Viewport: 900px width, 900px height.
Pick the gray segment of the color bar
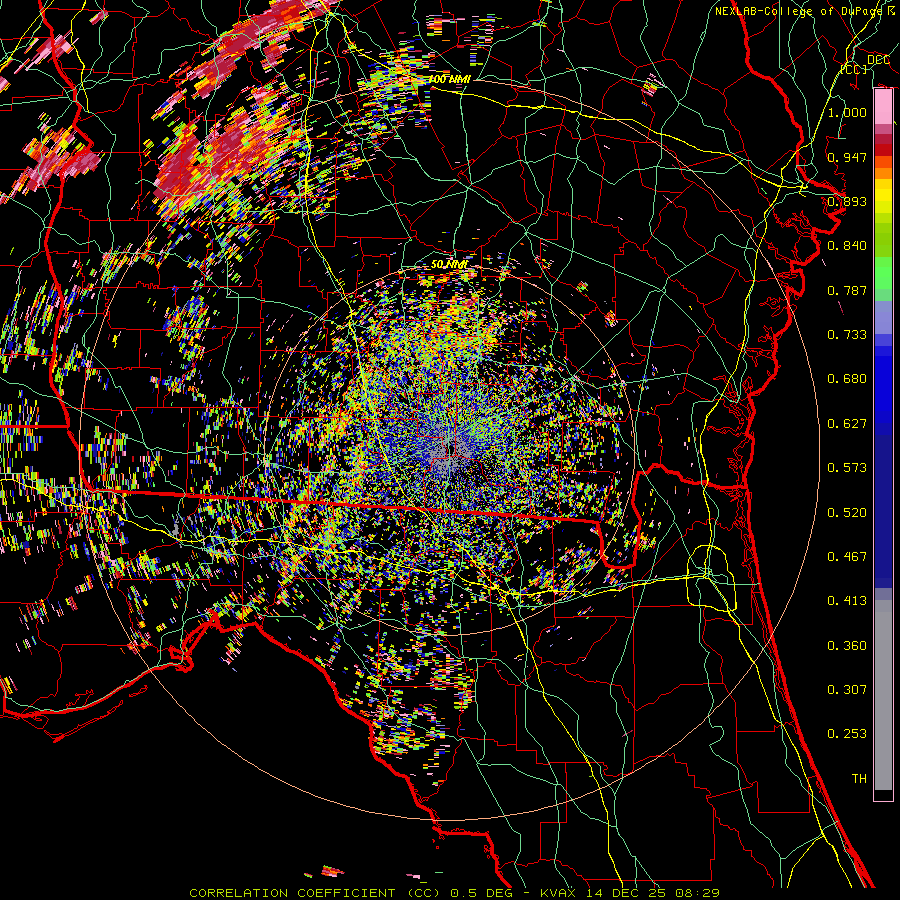(x=883, y=695)
